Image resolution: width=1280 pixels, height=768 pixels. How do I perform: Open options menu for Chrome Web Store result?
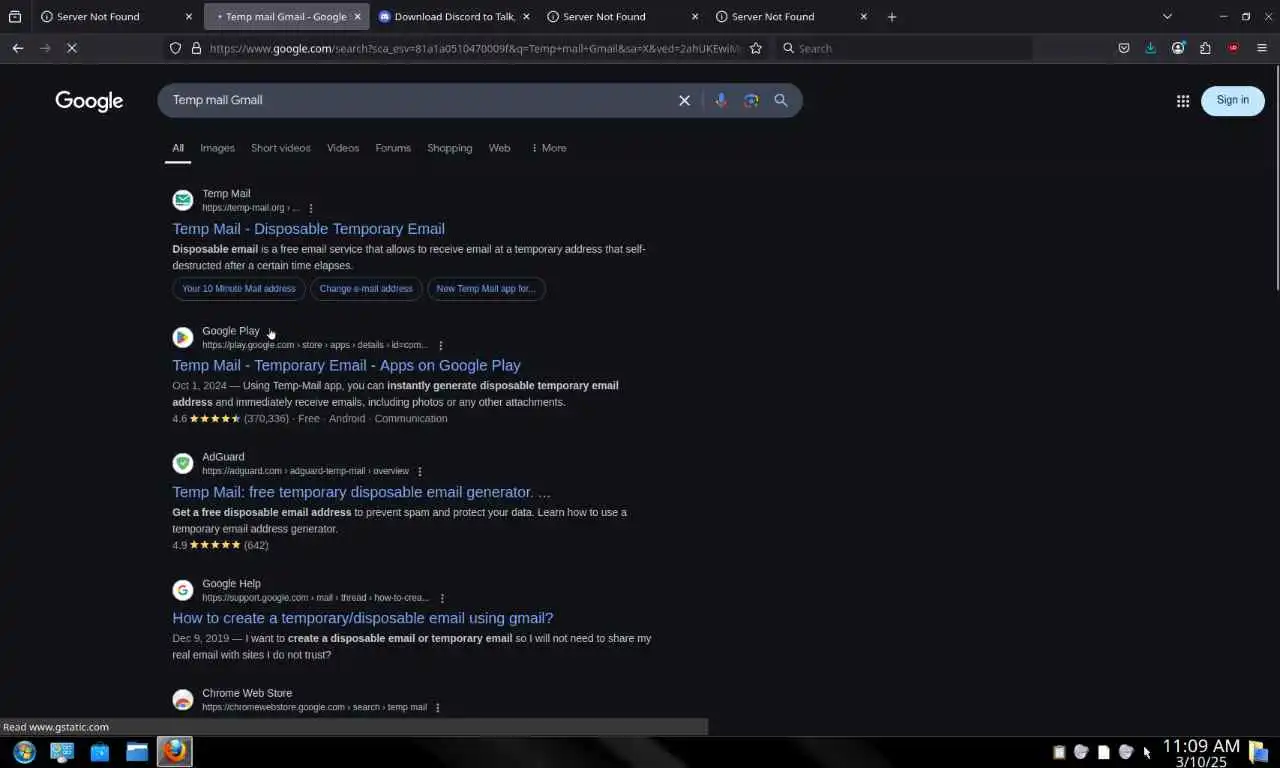coord(437,707)
